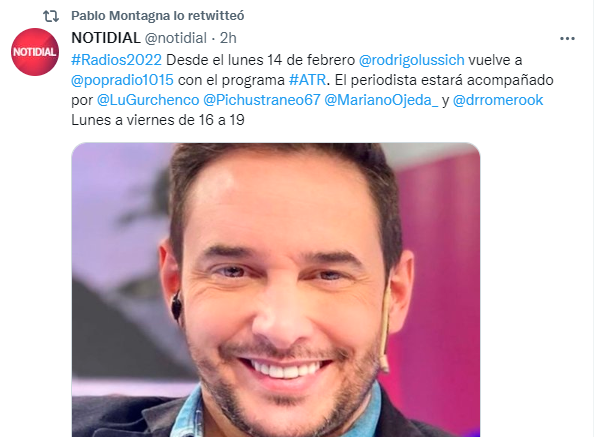598x437 pixels.
Task: Click the text 'Desde el lunes 14 de febrero'
Action: [x=260, y=60]
